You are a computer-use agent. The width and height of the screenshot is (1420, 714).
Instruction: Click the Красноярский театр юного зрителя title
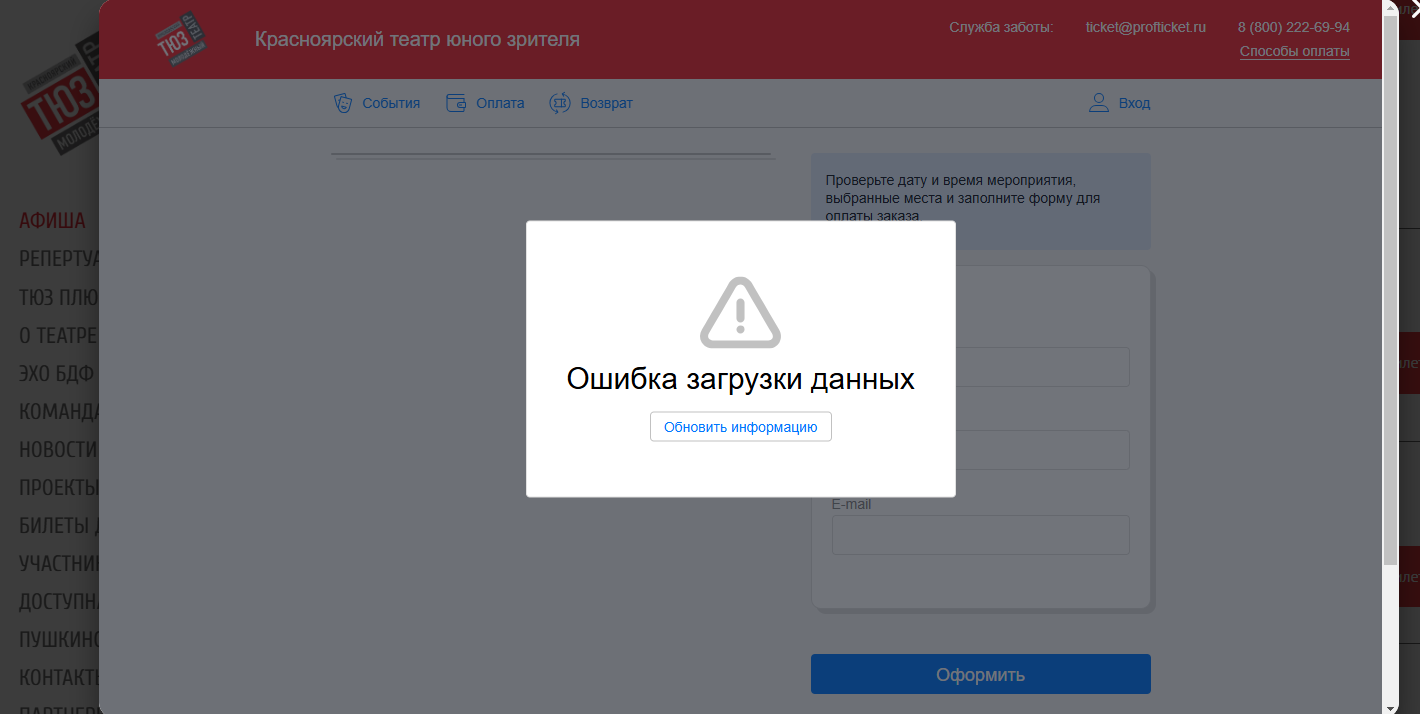[x=417, y=40]
